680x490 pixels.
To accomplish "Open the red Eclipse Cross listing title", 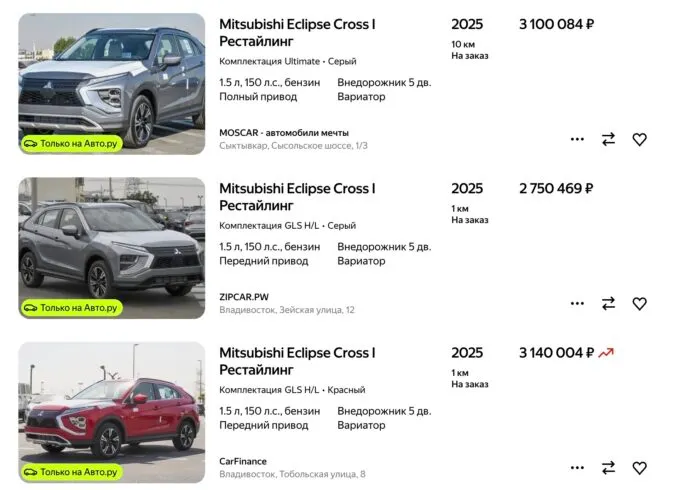I will pos(297,360).
